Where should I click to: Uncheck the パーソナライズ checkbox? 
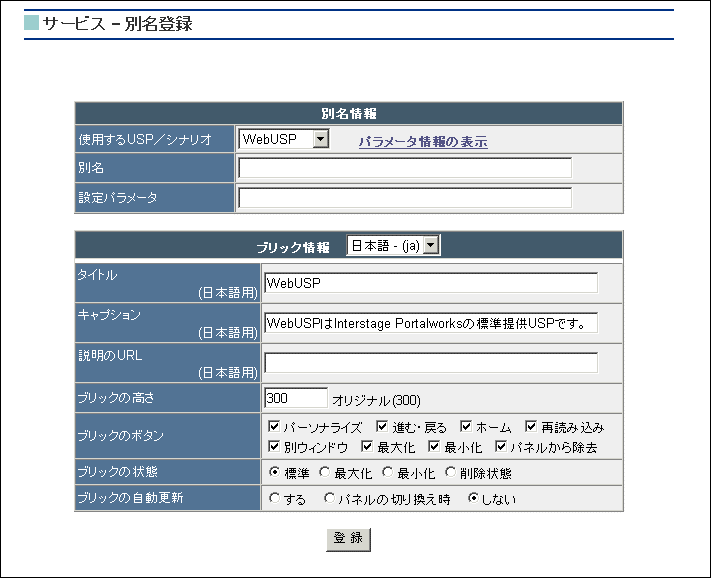pos(273,426)
